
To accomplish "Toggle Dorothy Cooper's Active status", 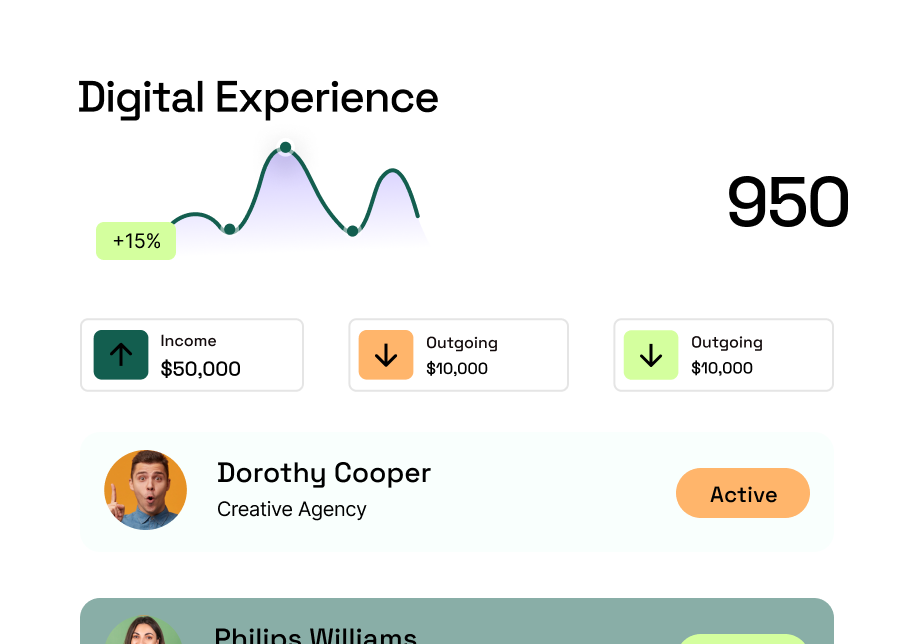I will [x=743, y=493].
